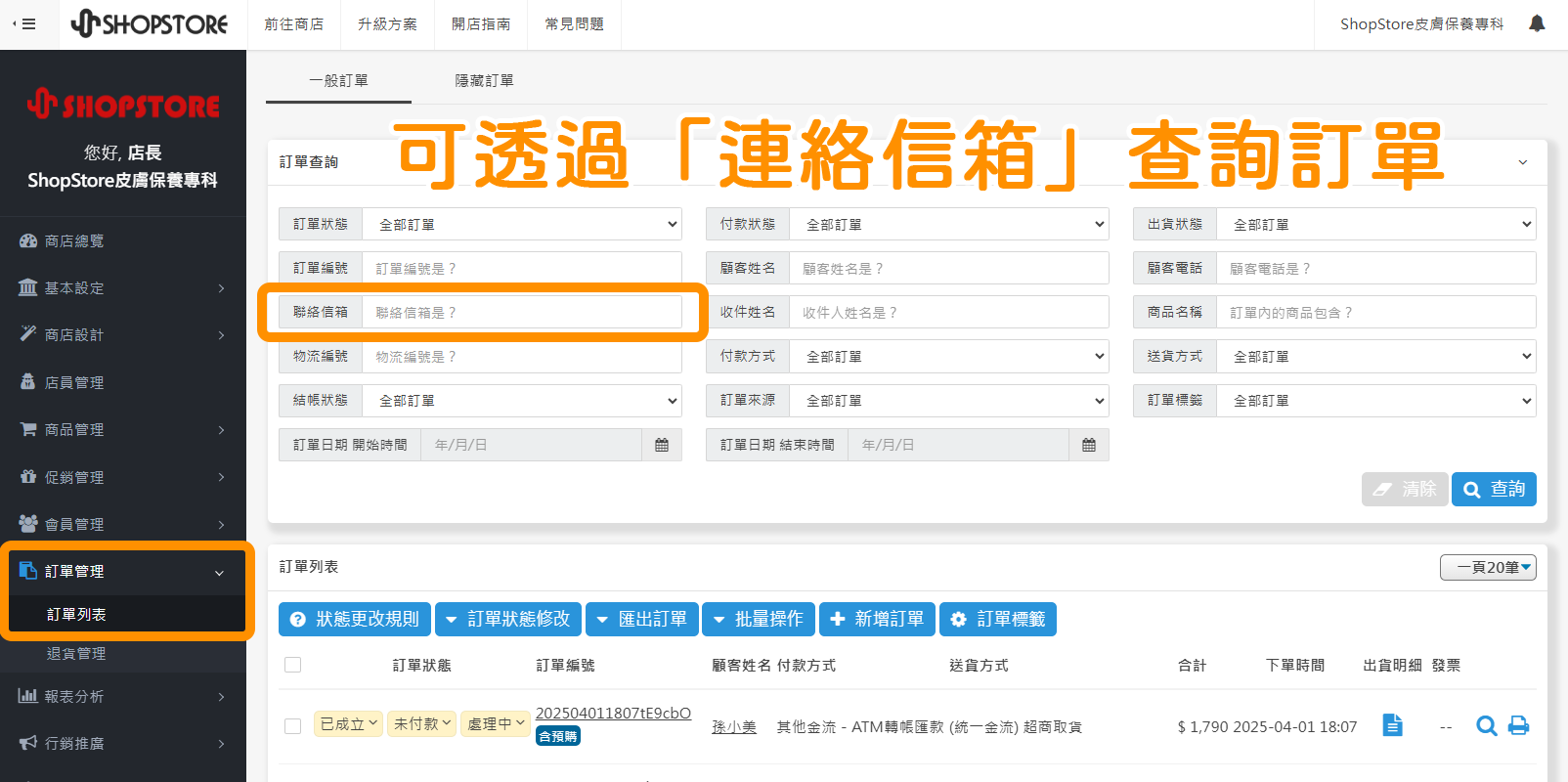
Task: Check the order 202504011807tE9cbO row checkbox
Action: click(x=292, y=726)
